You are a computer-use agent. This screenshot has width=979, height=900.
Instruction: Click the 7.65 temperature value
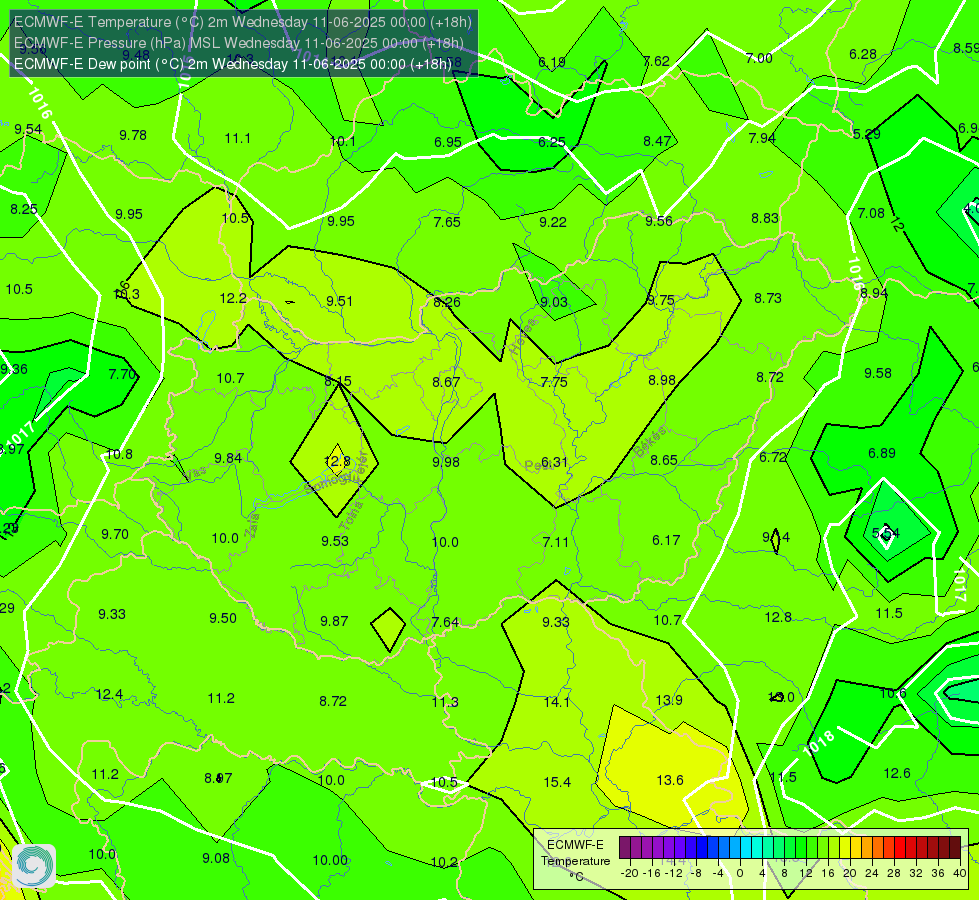[x=447, y=222]
